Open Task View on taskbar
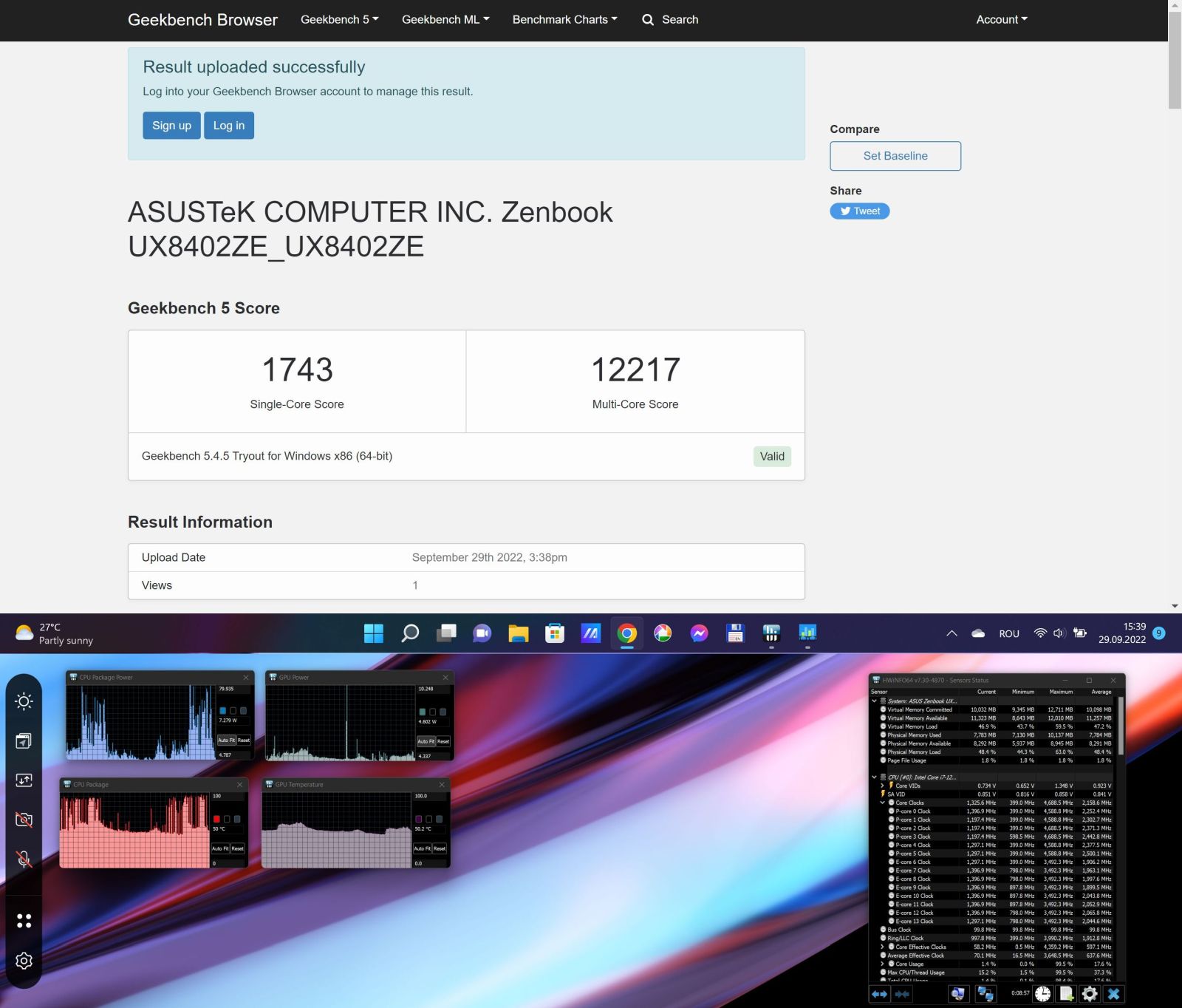 click(446, 633)
